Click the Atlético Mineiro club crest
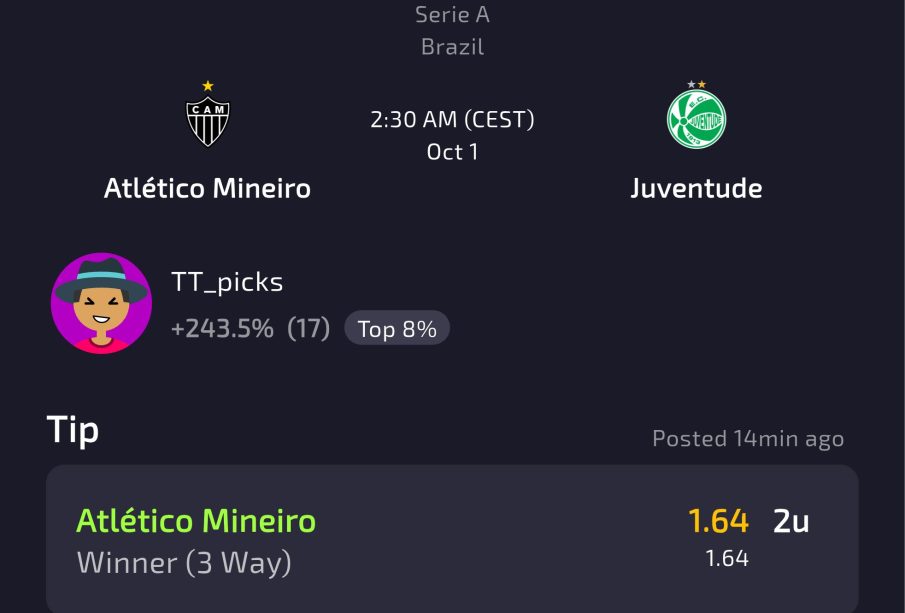This screenshot has height=613, width=905. coord(207,120)
